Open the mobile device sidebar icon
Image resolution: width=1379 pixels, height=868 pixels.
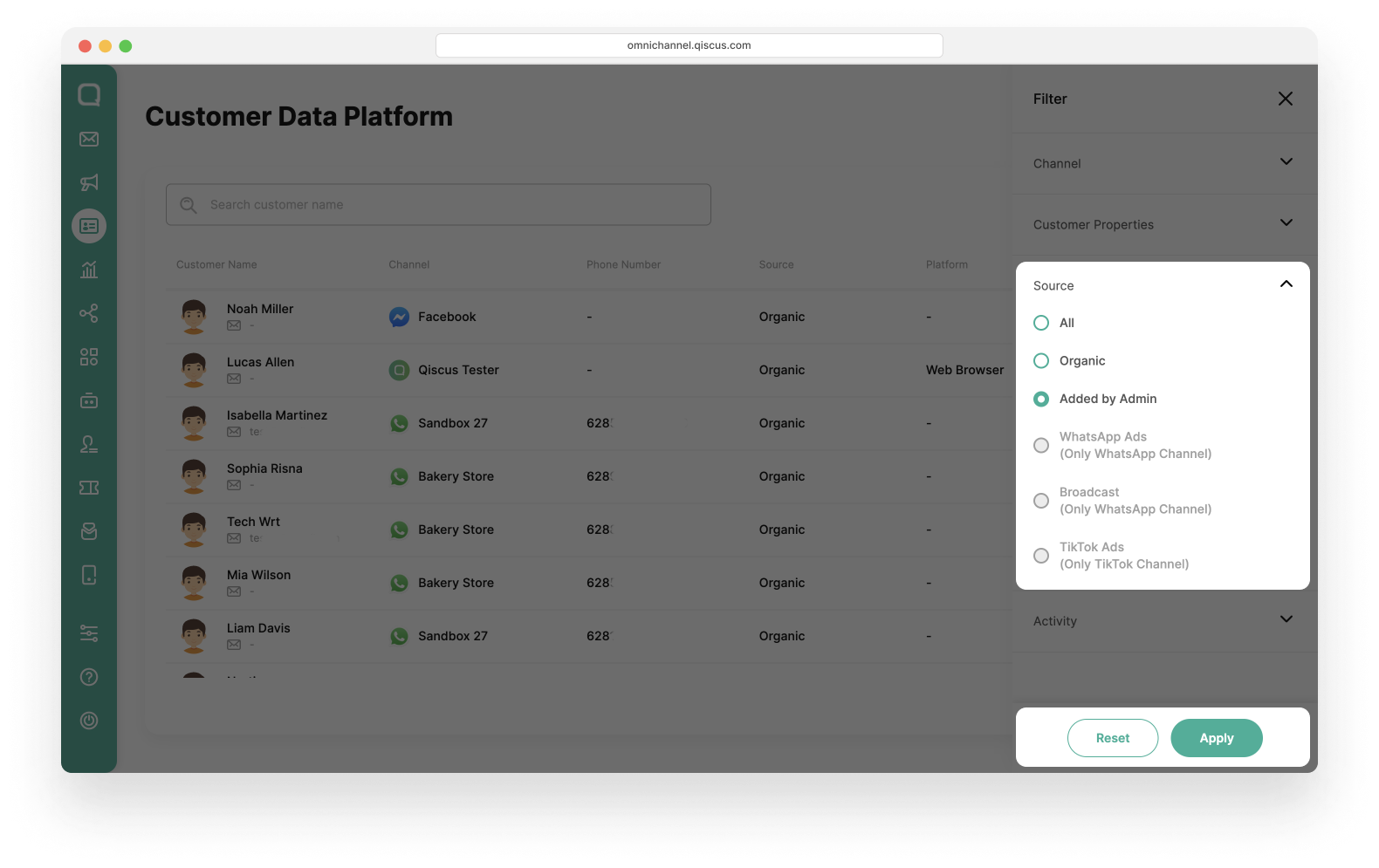(89, 575)
